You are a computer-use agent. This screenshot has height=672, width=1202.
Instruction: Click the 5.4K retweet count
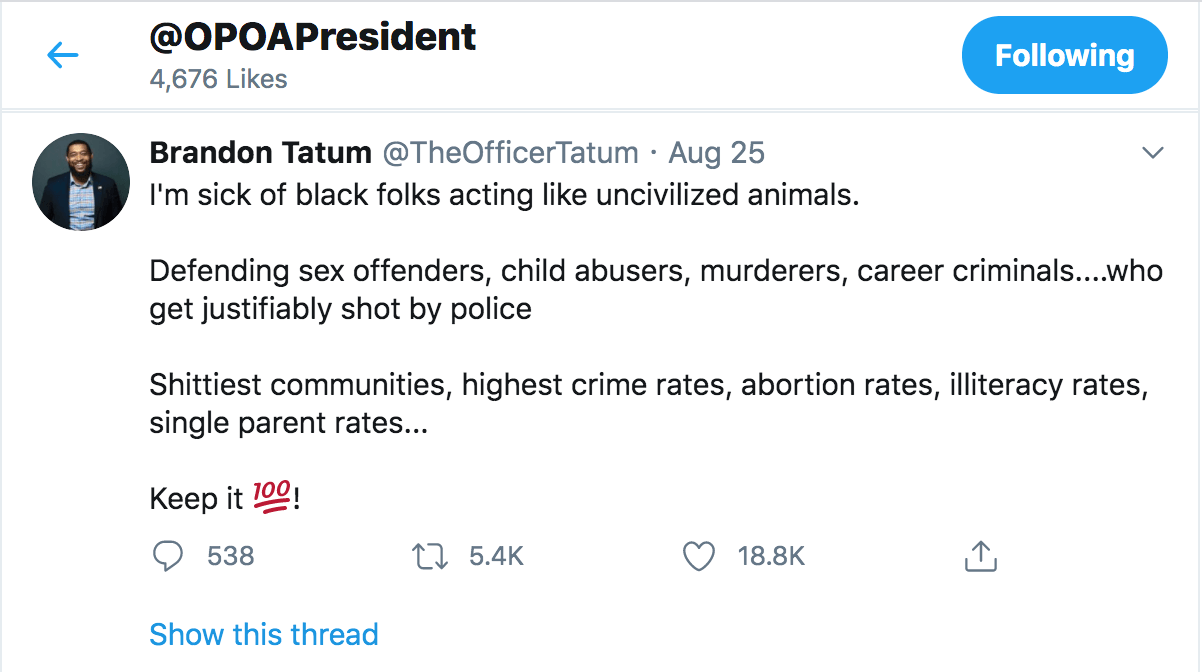(497, 556)
